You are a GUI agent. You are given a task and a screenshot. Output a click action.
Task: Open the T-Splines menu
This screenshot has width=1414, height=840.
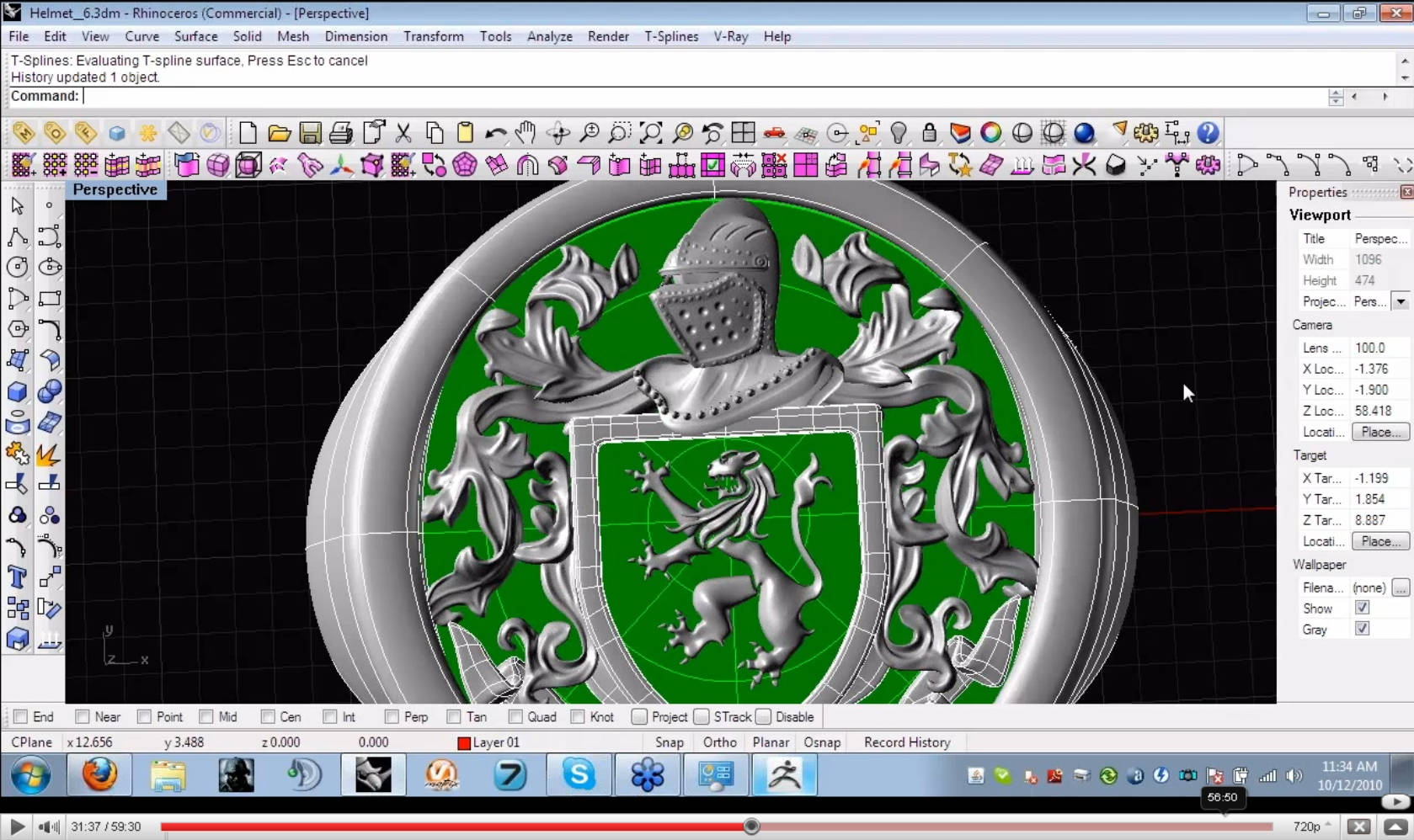click(670, 36)
